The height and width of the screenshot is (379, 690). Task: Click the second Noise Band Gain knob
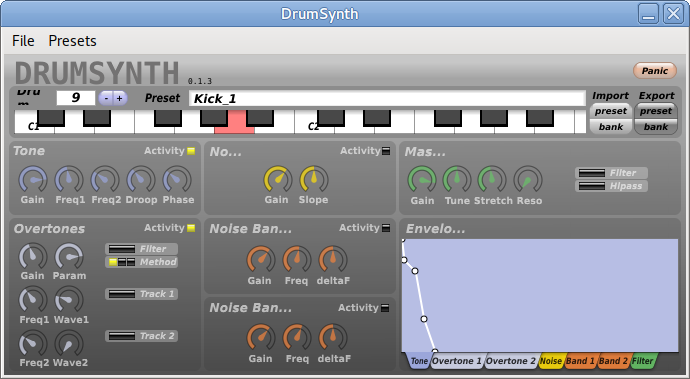click(x=261, y=338)
